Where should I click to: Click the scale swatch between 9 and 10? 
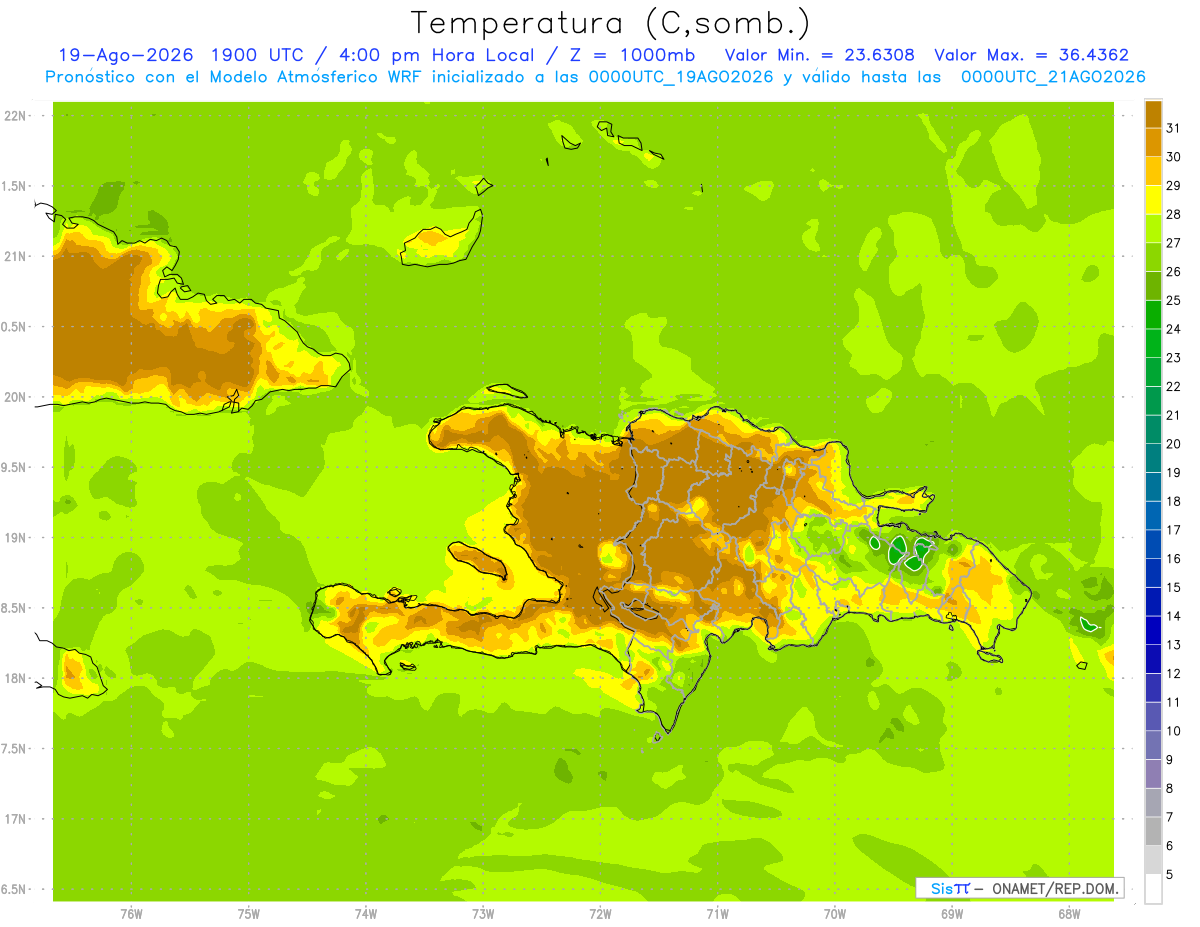click(1153, 745)
